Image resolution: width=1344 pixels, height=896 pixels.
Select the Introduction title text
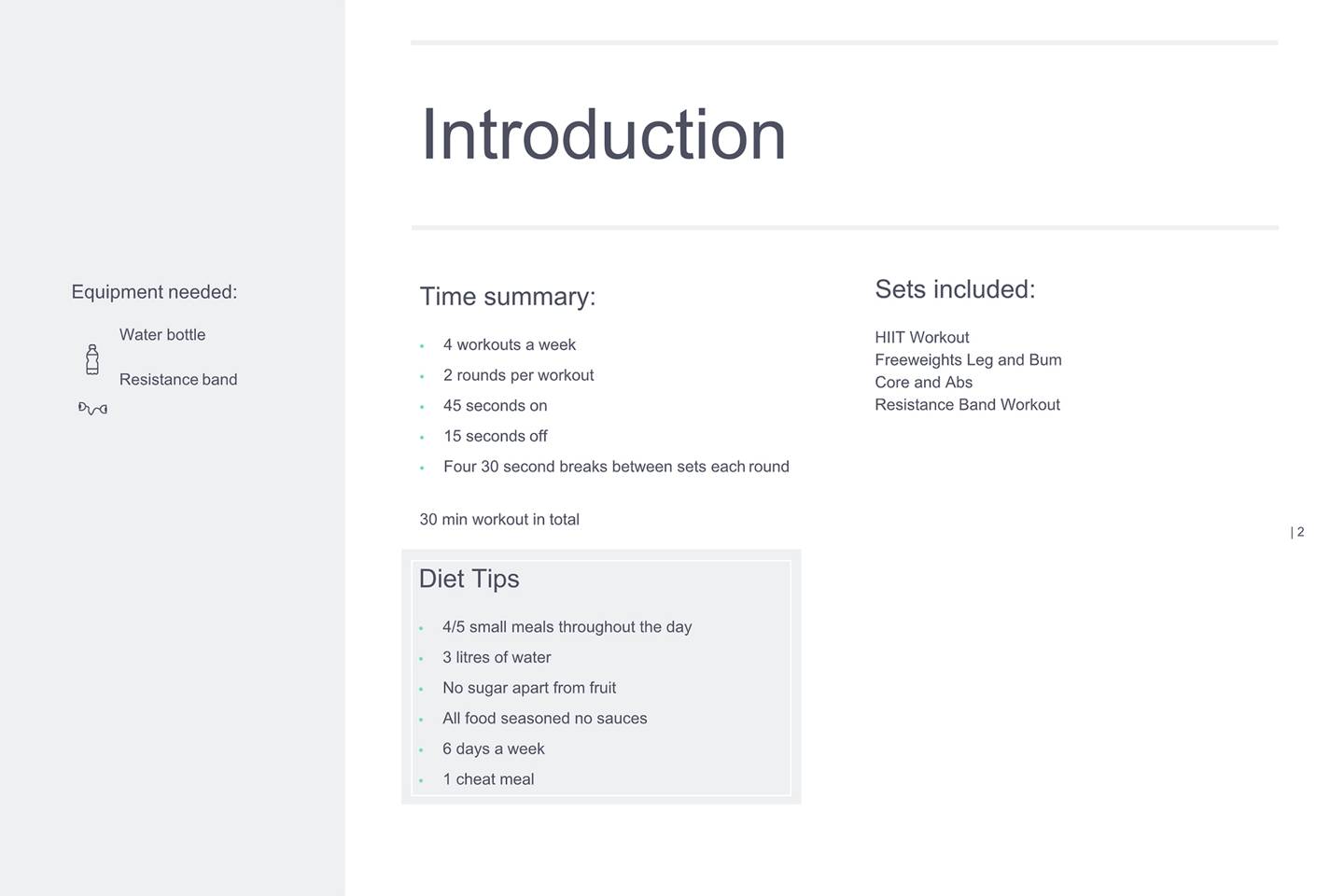coord(603,134)
